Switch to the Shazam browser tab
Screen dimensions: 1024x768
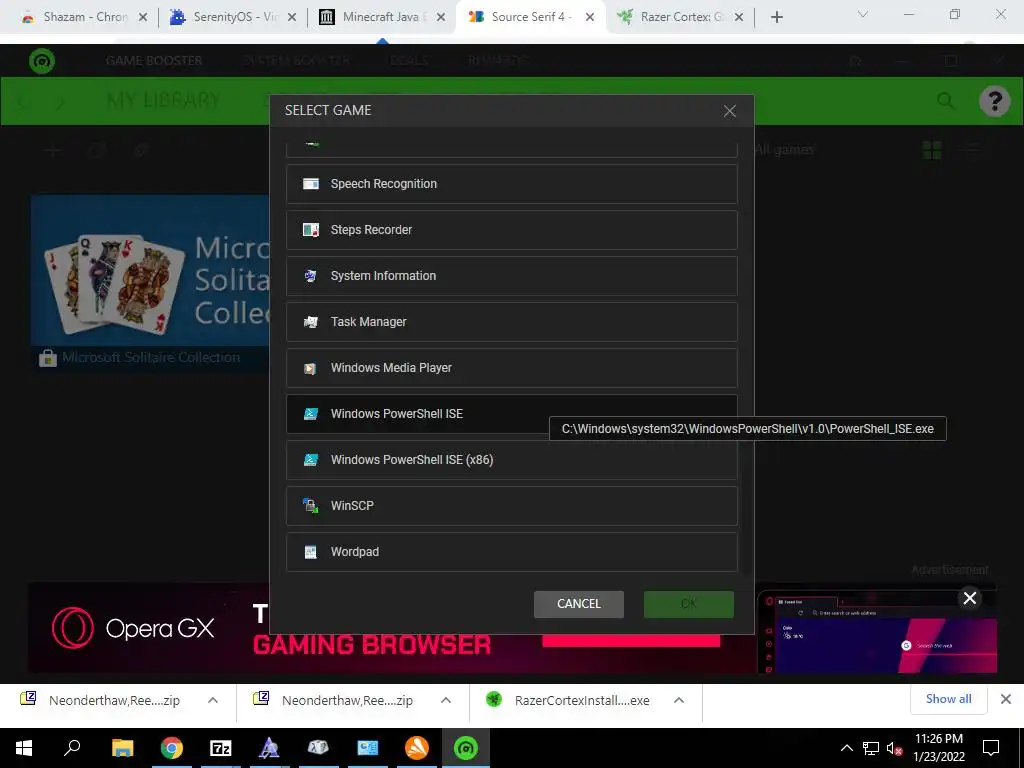tap(84, 17)
